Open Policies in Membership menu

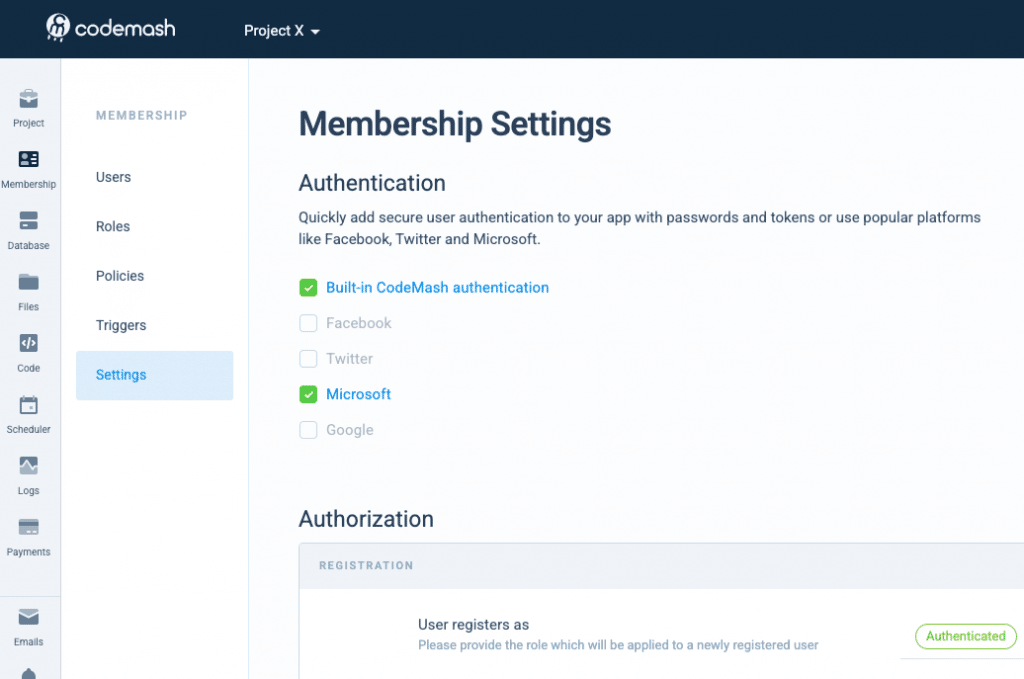point(120,276)
